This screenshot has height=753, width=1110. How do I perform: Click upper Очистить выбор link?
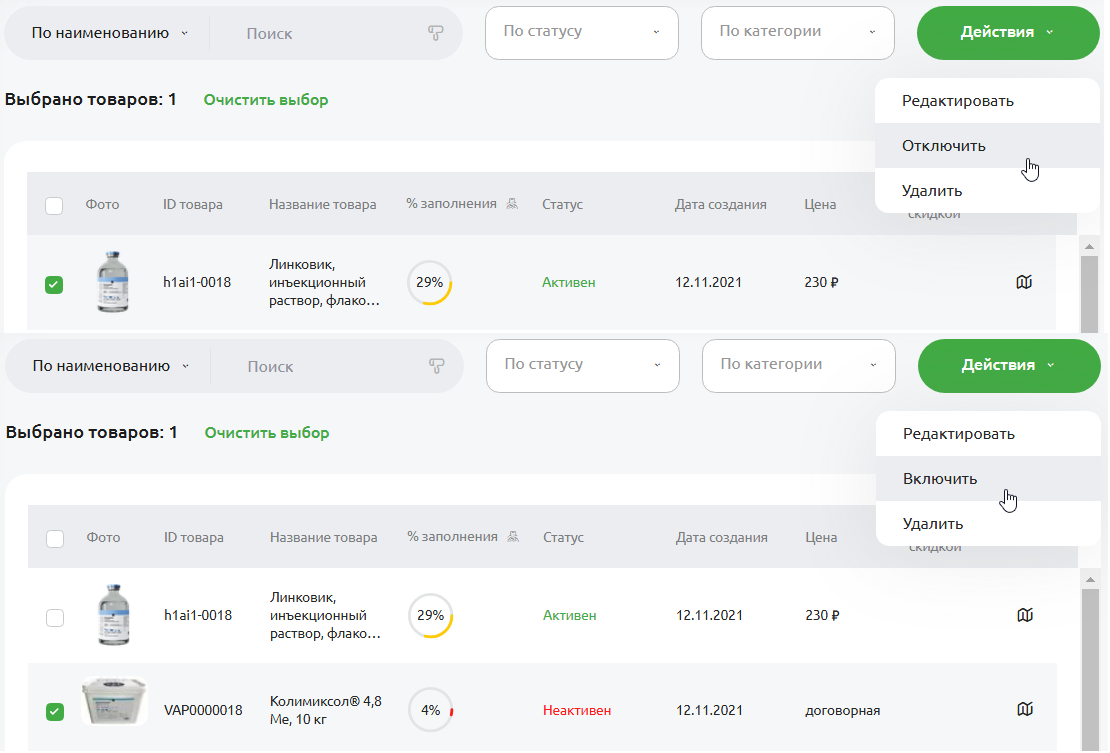(x=266, y=100)
